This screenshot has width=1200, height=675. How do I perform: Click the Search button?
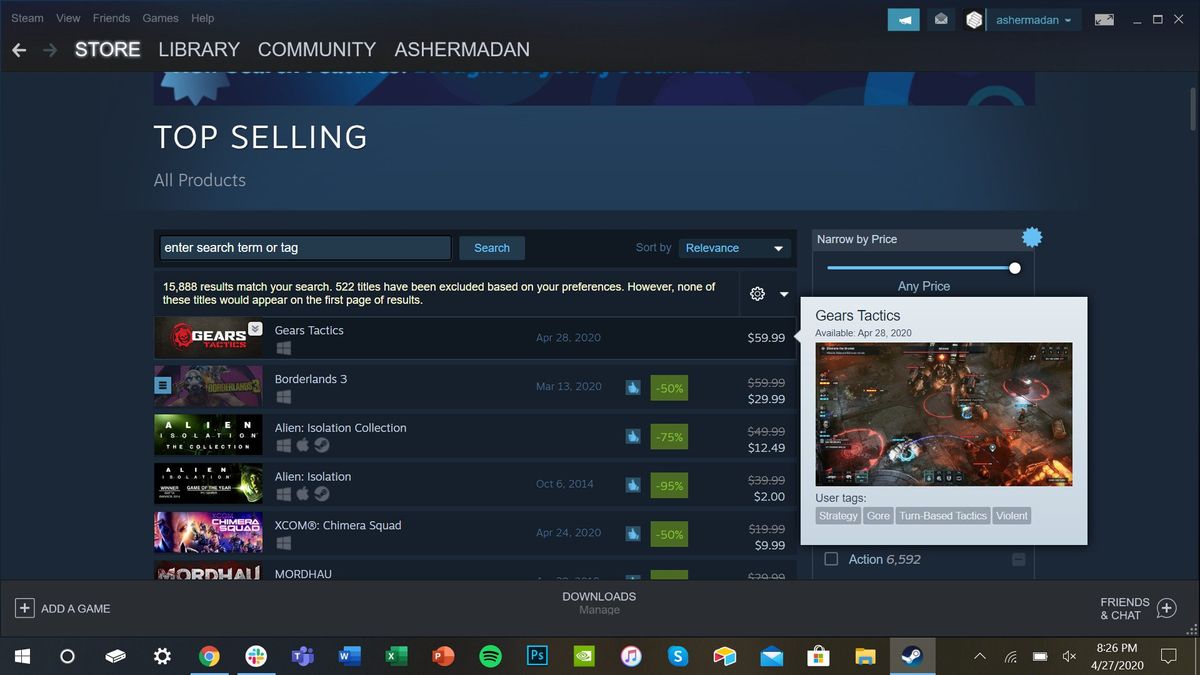492,247
